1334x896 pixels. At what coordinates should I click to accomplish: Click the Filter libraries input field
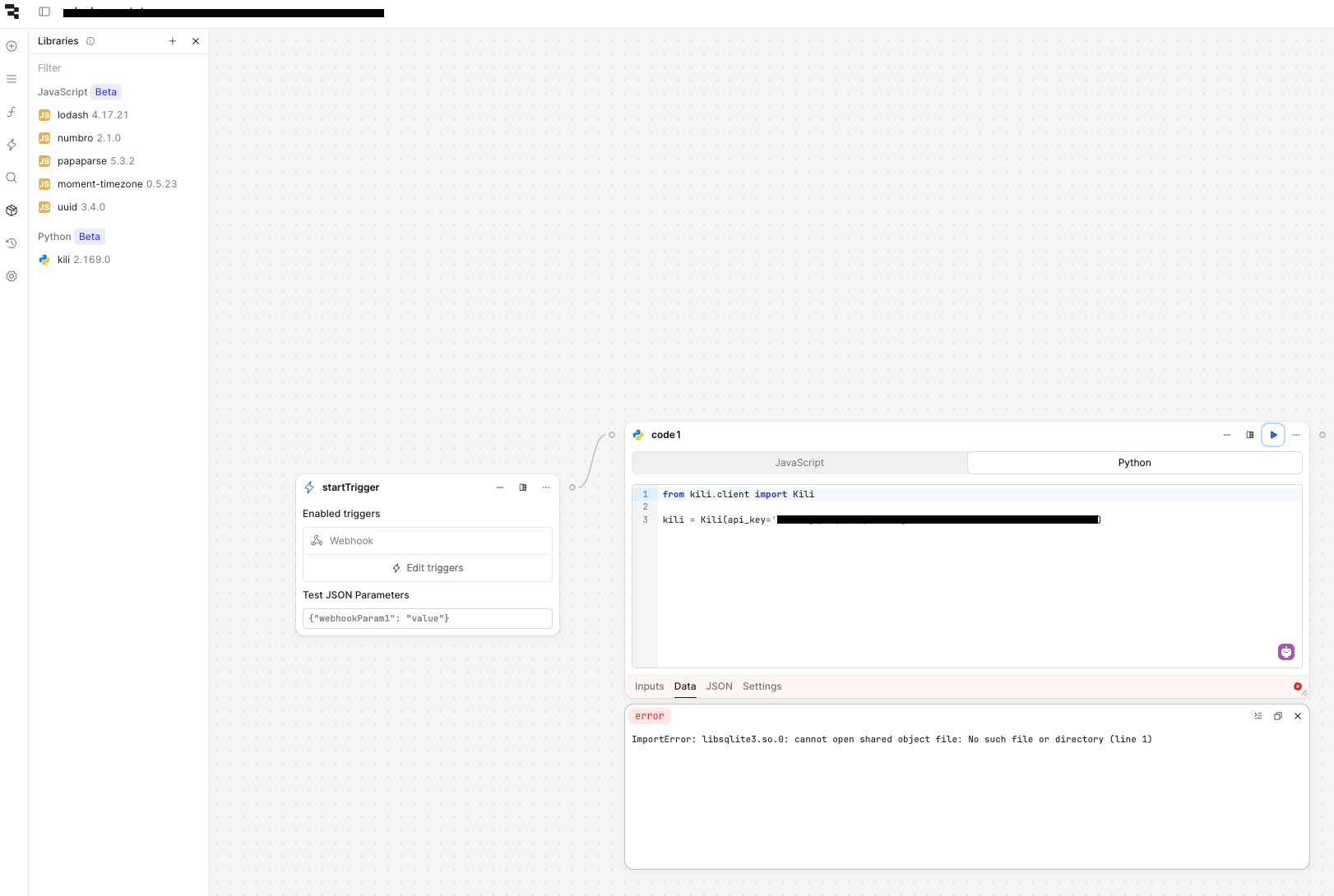coord(118,68)
